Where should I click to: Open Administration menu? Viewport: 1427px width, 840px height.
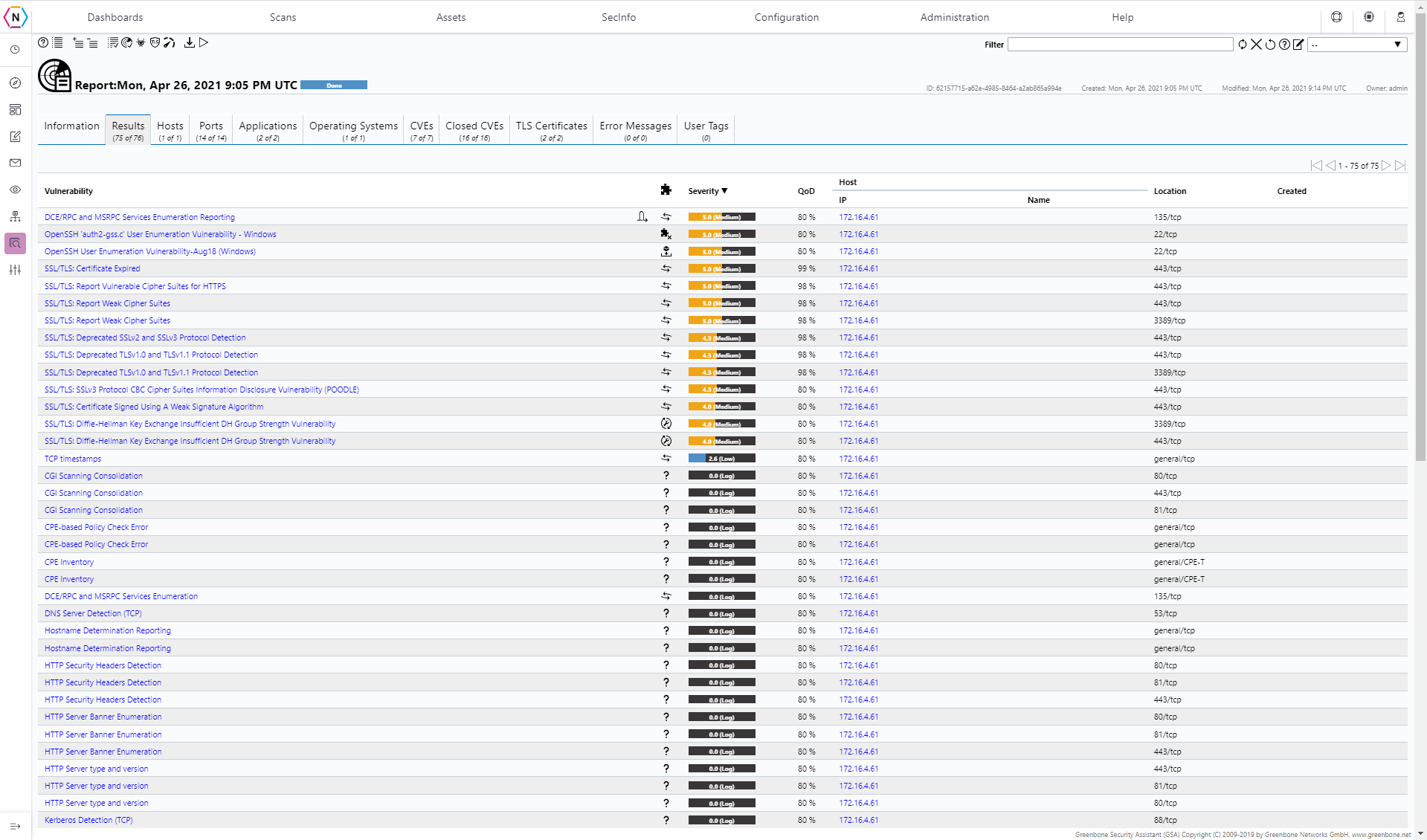[x=955, y=17]
